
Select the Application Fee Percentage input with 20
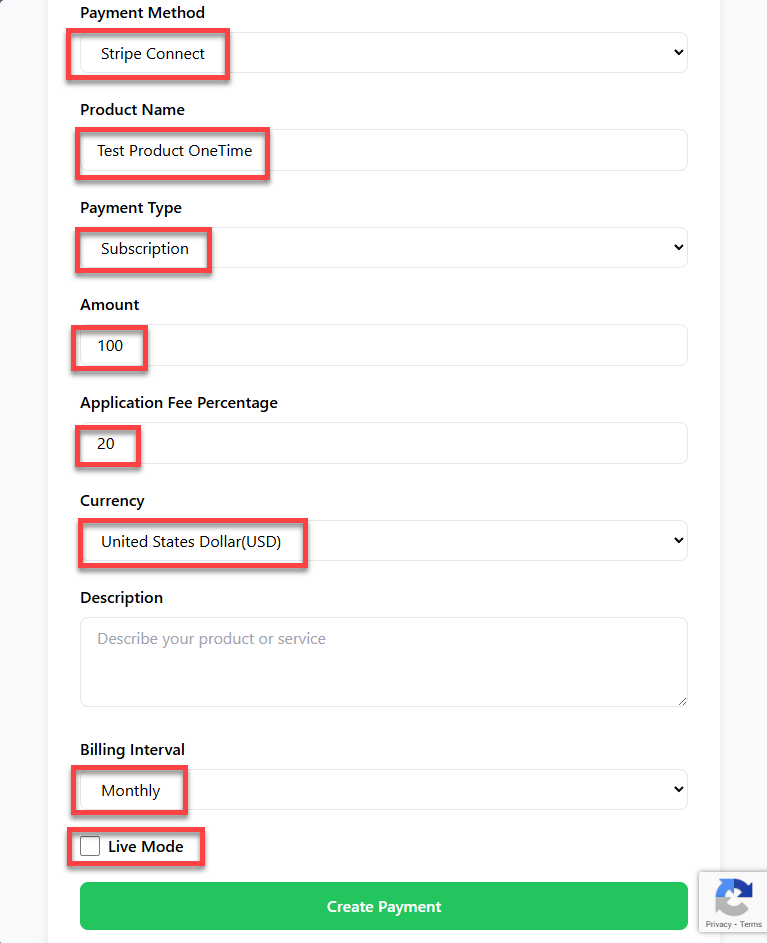pyautogui.click(x=383, y=444)
